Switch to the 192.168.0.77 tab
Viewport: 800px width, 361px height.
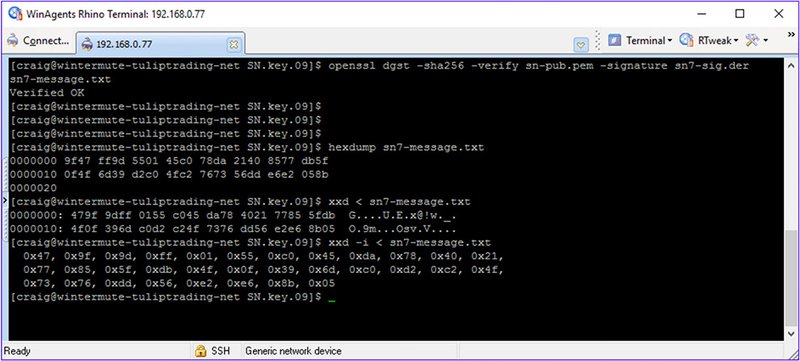click(x=124, y=44)
